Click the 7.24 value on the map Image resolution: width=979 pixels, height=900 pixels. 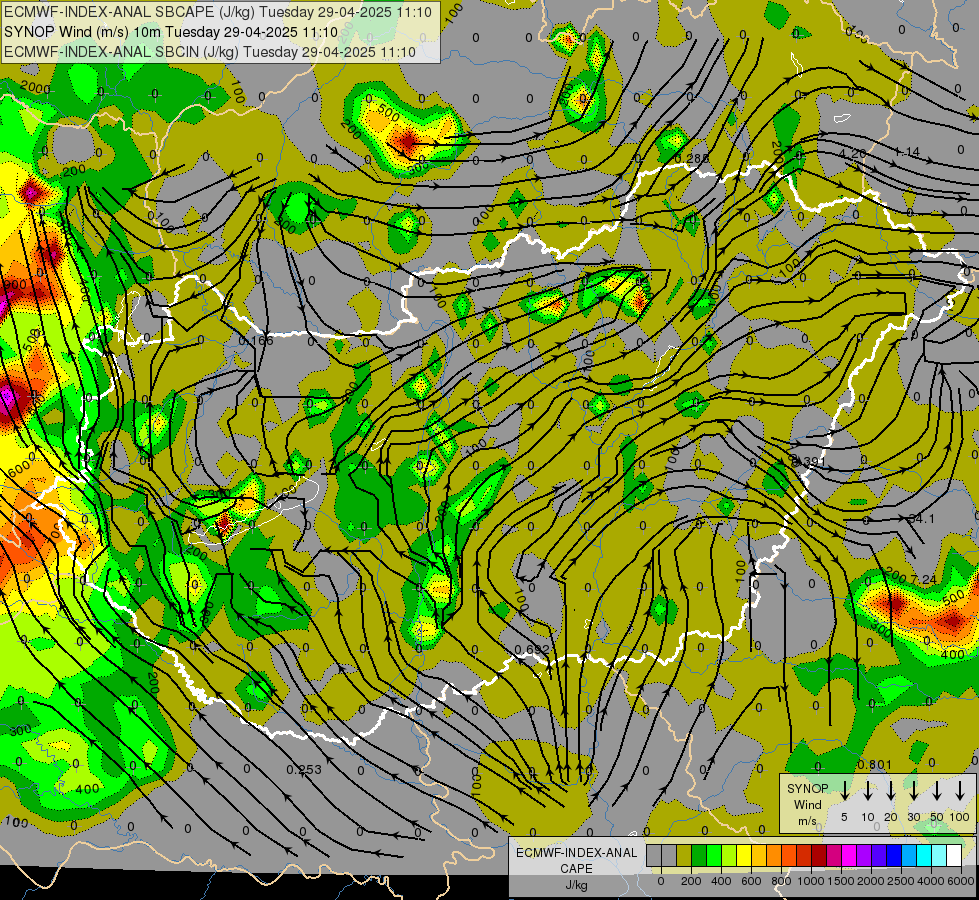point(923,580)
